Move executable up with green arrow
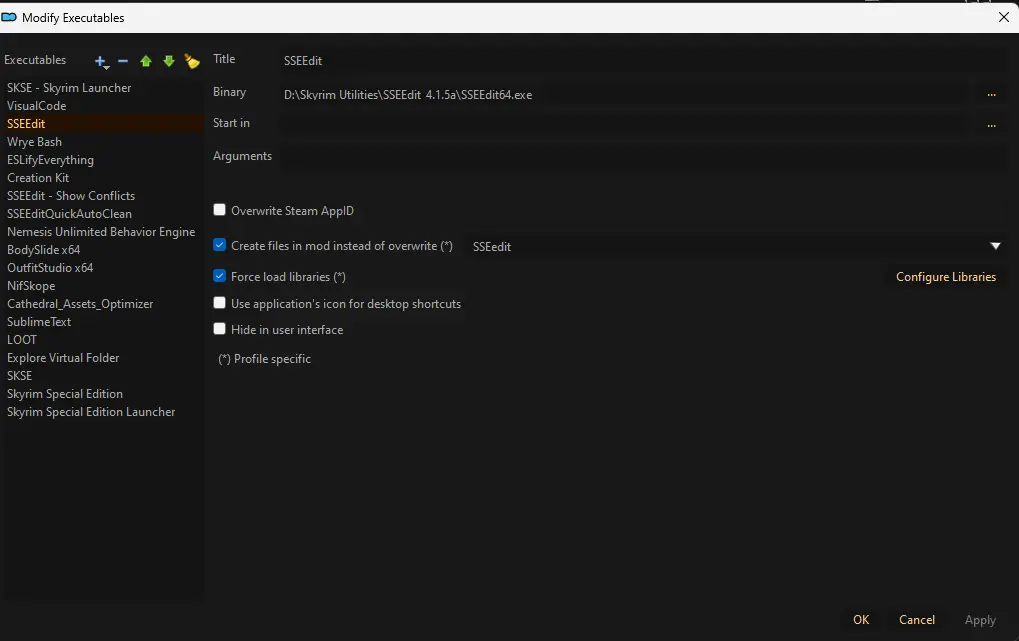This screenshot has width=1019, height=641. pos(146,61)
